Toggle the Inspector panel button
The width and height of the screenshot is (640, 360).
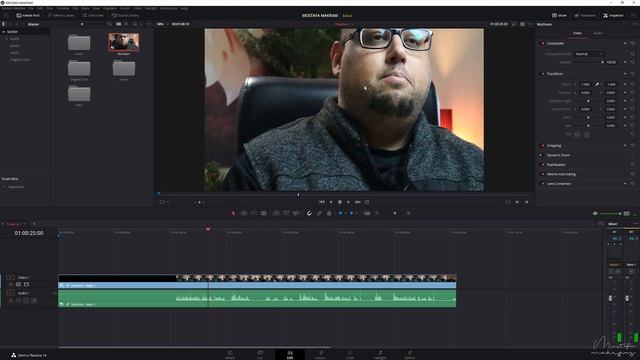point(613,15)
